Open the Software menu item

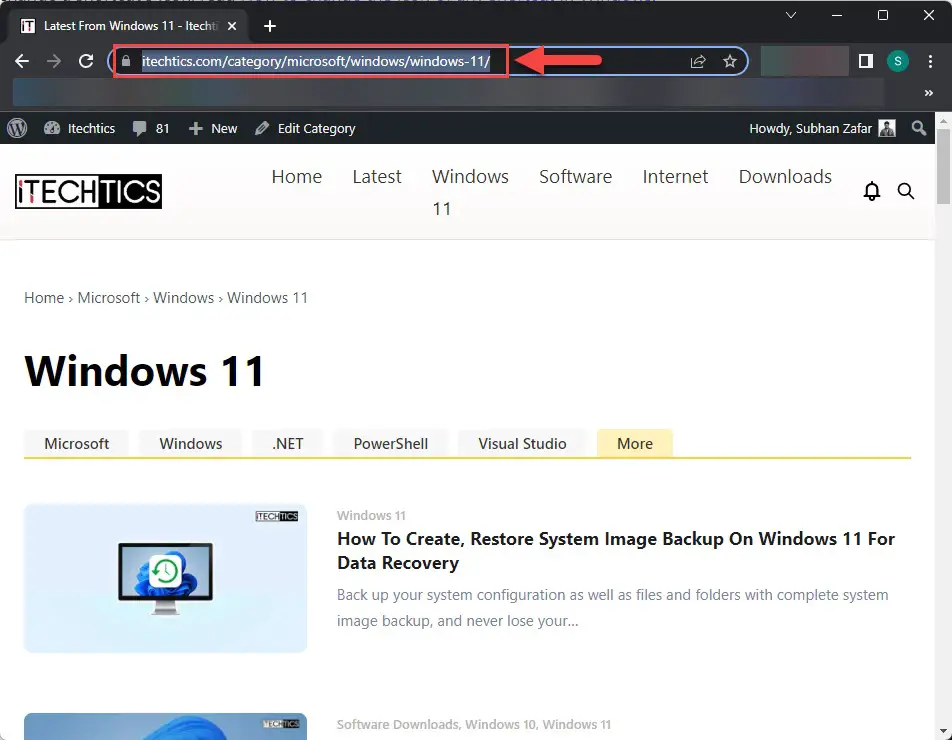pos(575,177)
